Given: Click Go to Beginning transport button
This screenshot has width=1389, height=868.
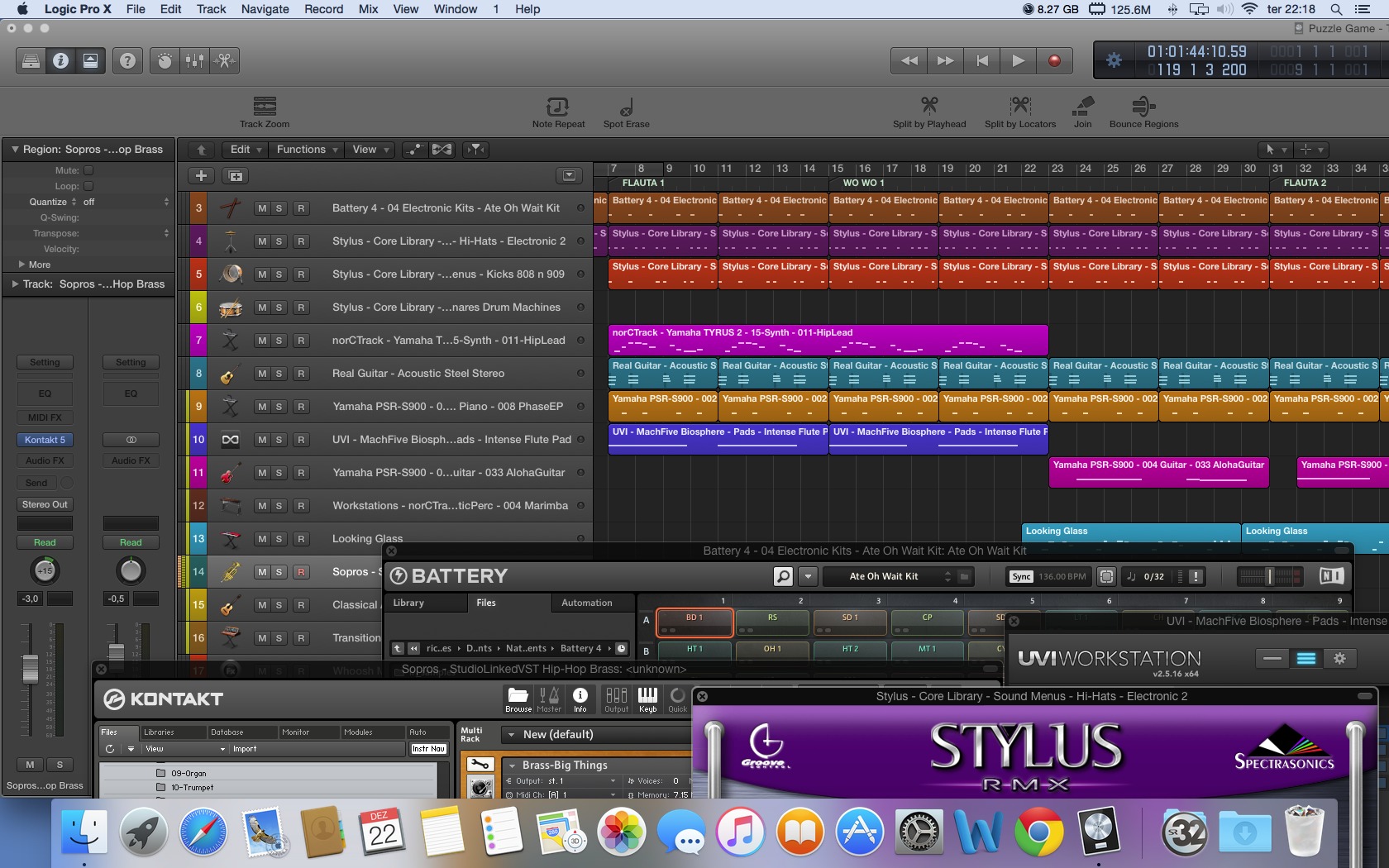Looking at the screenshot, I should point(982,60).
